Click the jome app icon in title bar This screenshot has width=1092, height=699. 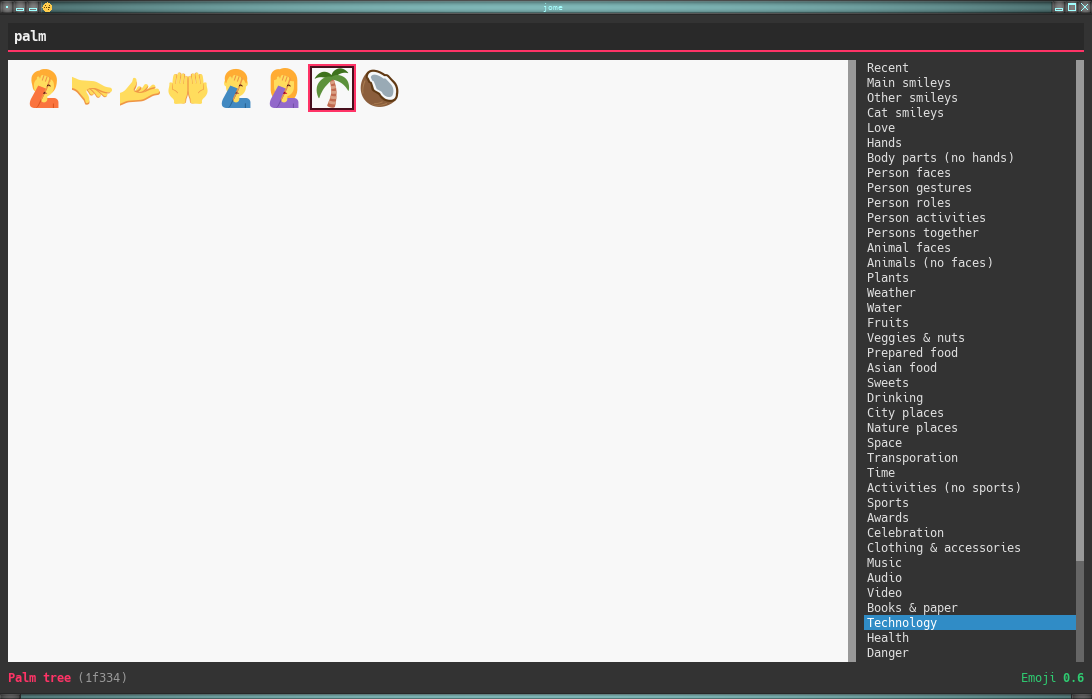(47, 7)
